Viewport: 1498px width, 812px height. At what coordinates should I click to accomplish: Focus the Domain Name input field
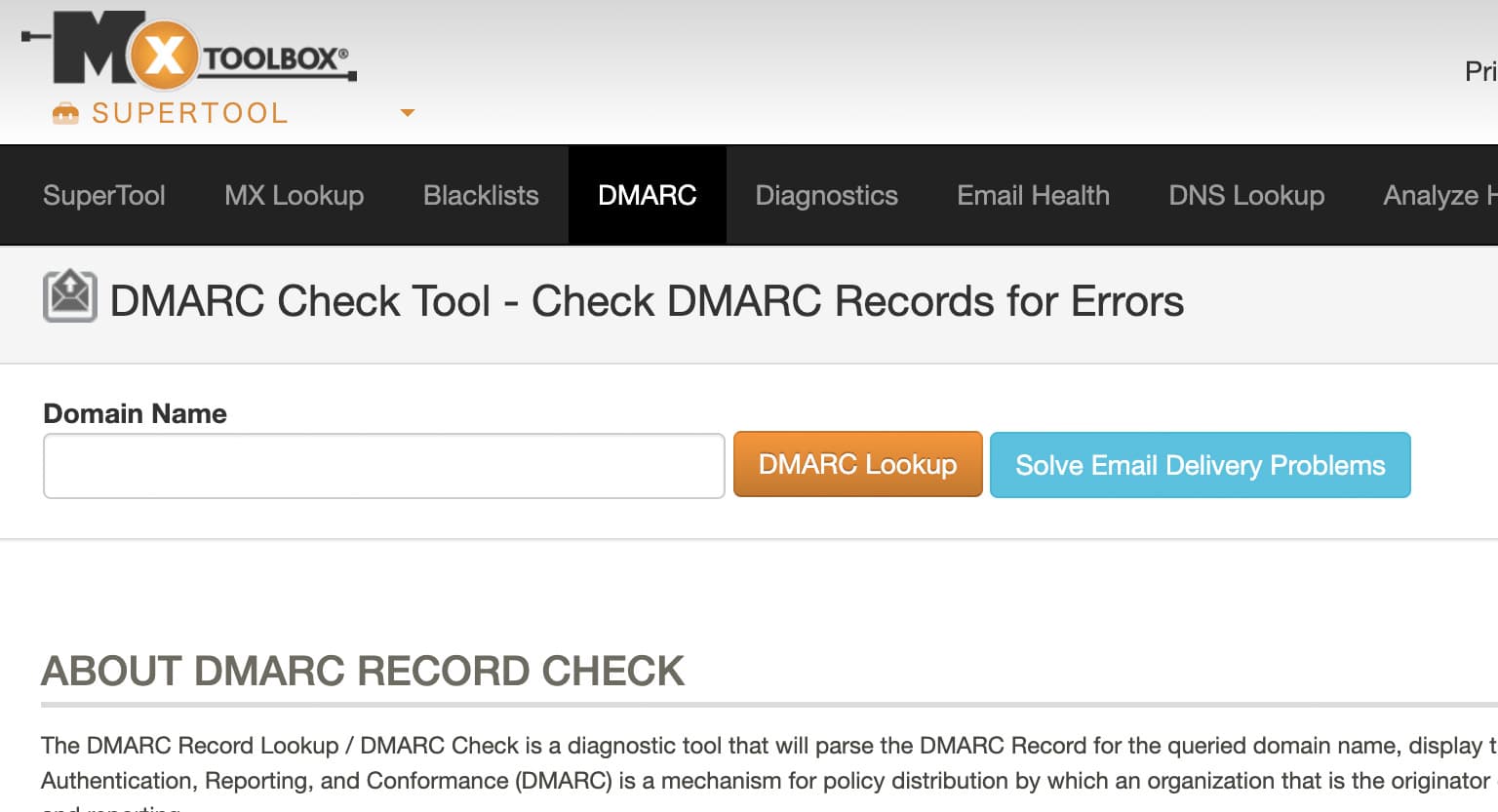[383, 466]
